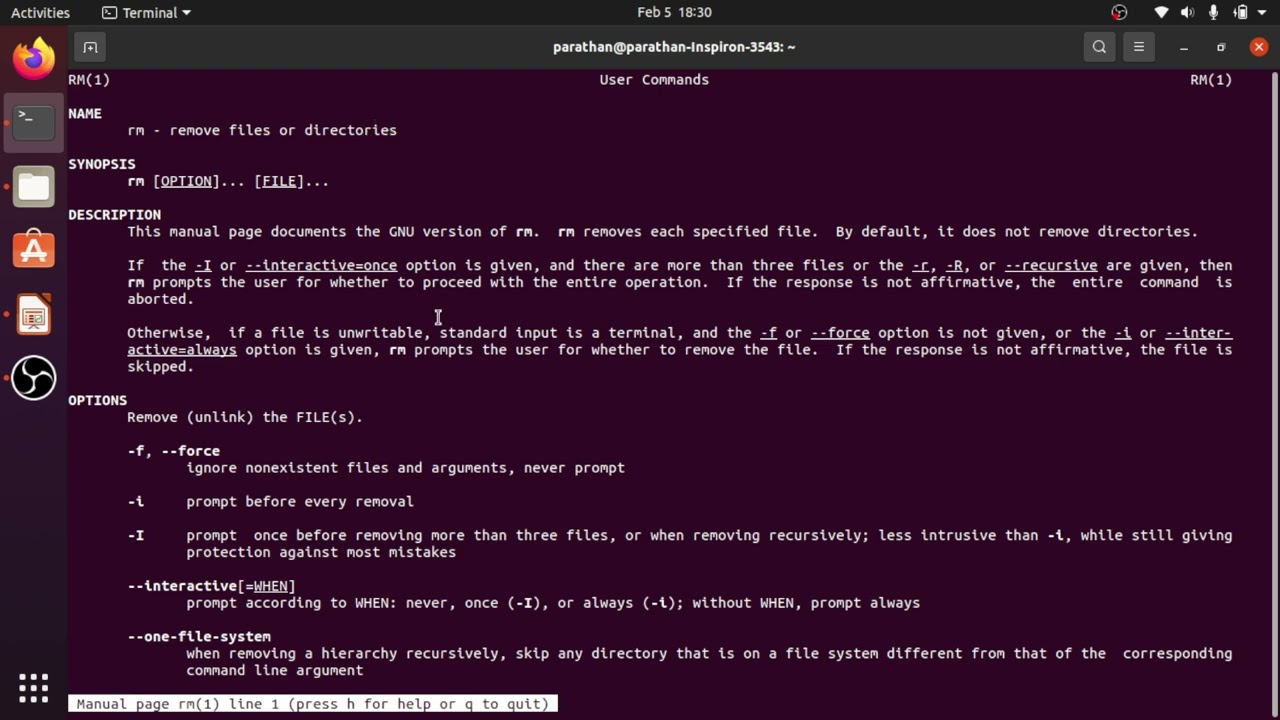Open the Feb 5 18:30 clock menu
1280x720 pixels.
674,13
